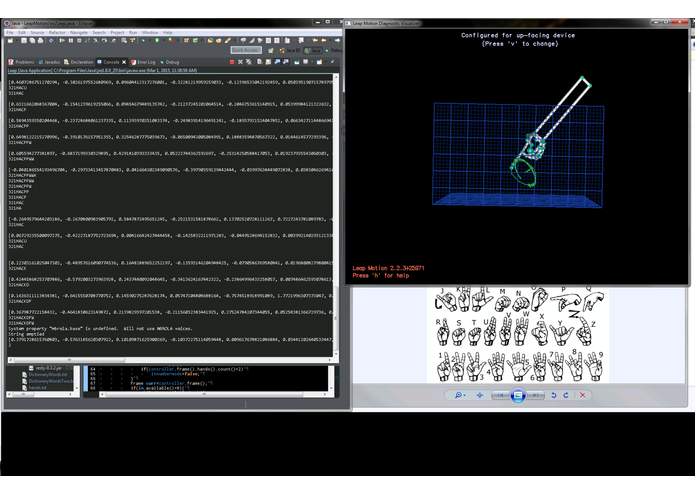This screenshot has height=494, width=695.
Task: Click the Open Console icon
Action: (x=319, y=62)
